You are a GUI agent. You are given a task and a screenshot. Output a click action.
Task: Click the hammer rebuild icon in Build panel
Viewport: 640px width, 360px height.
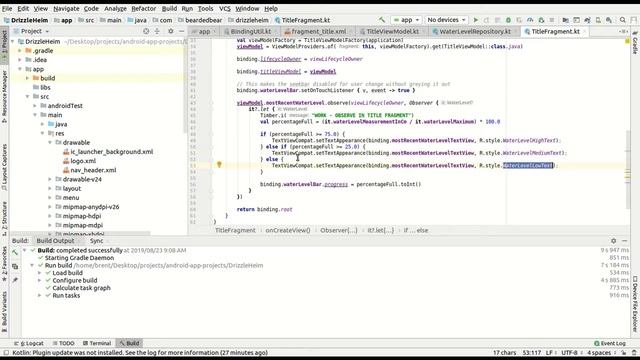point(15,253)
